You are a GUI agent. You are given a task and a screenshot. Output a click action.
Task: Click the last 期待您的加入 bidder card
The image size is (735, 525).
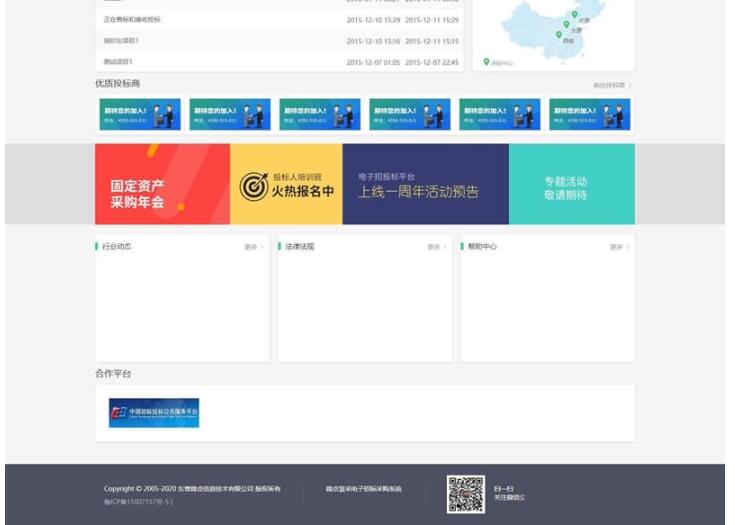589,114
